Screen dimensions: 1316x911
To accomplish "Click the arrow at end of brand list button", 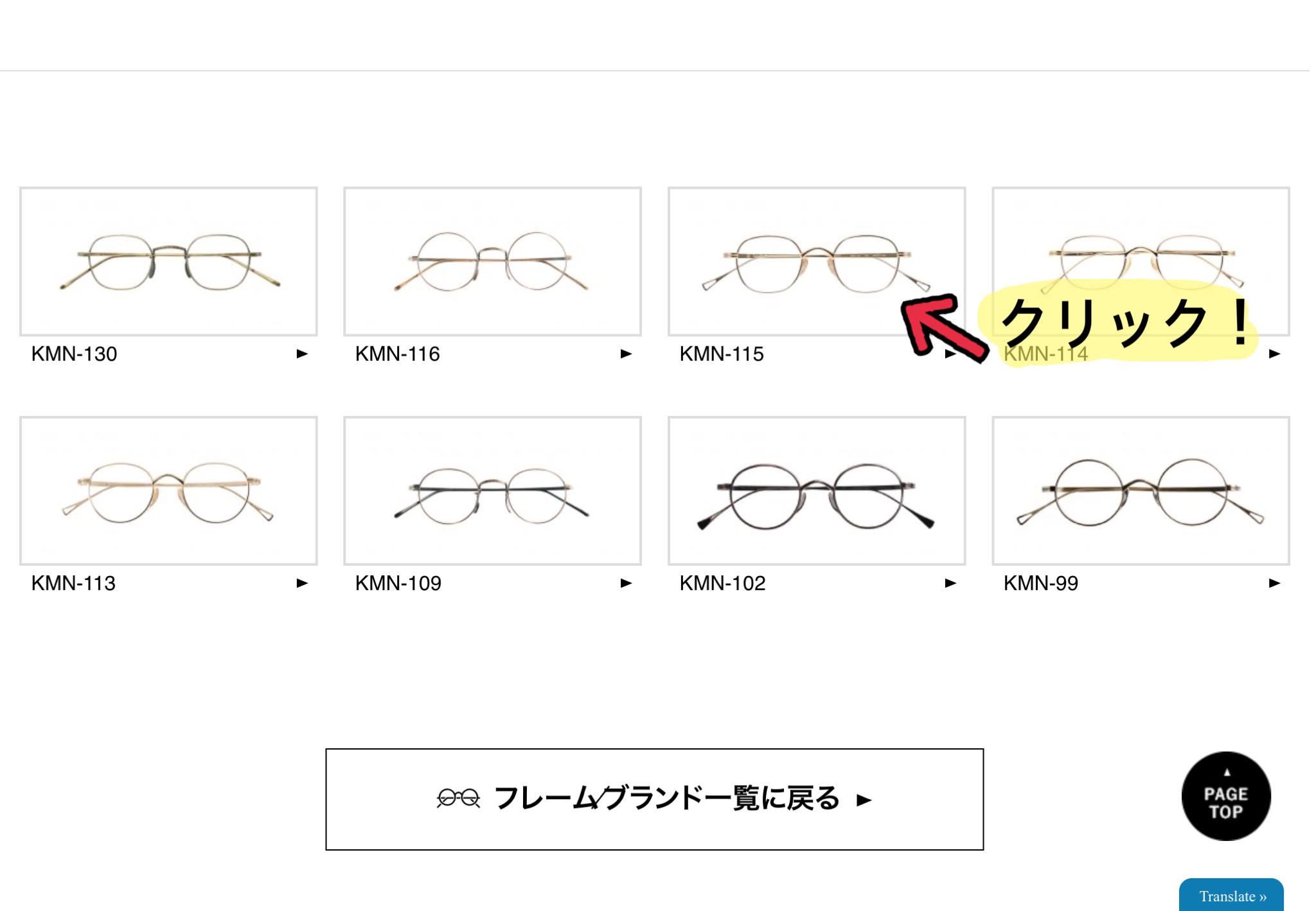I will pos(864,800).
